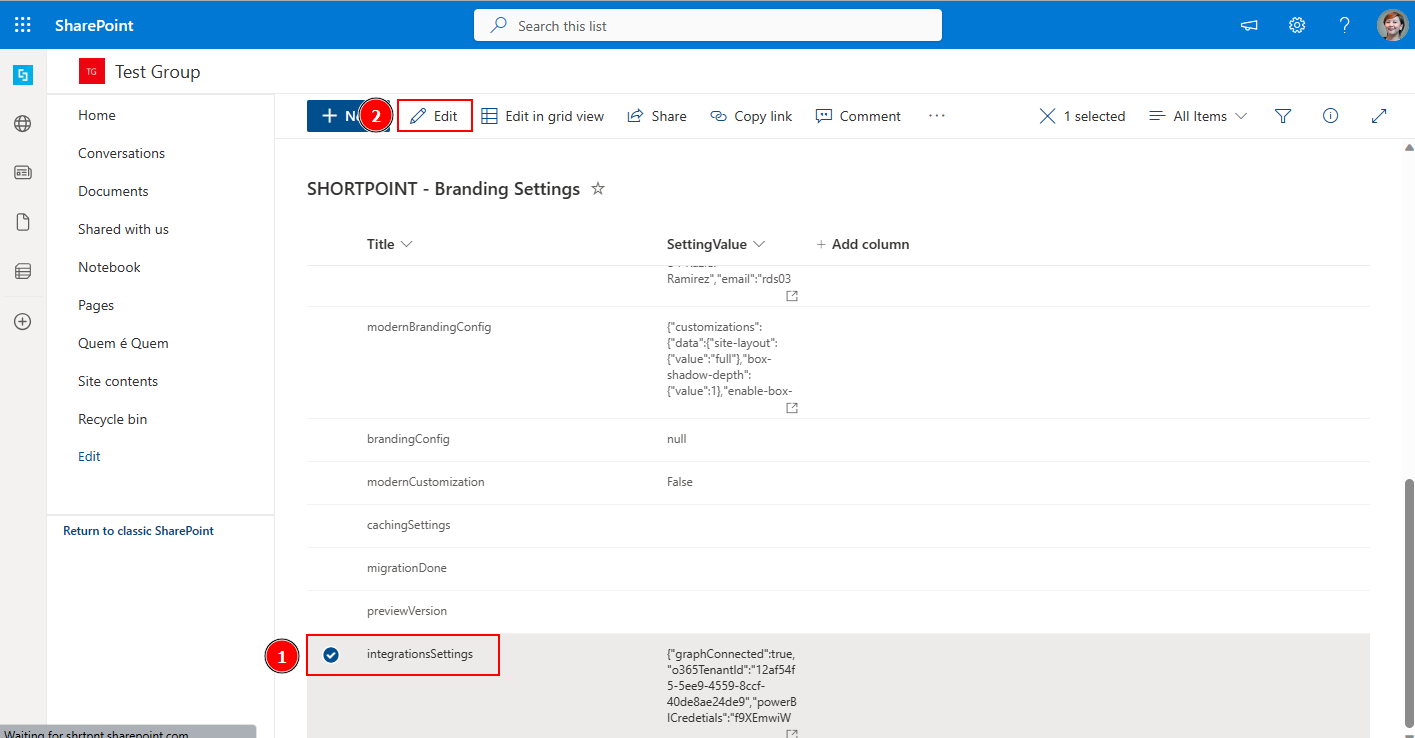Open Pages in site navigation
Image resolution: width=1415 pixels, height=738 pixels.
[x=96, y=305]
